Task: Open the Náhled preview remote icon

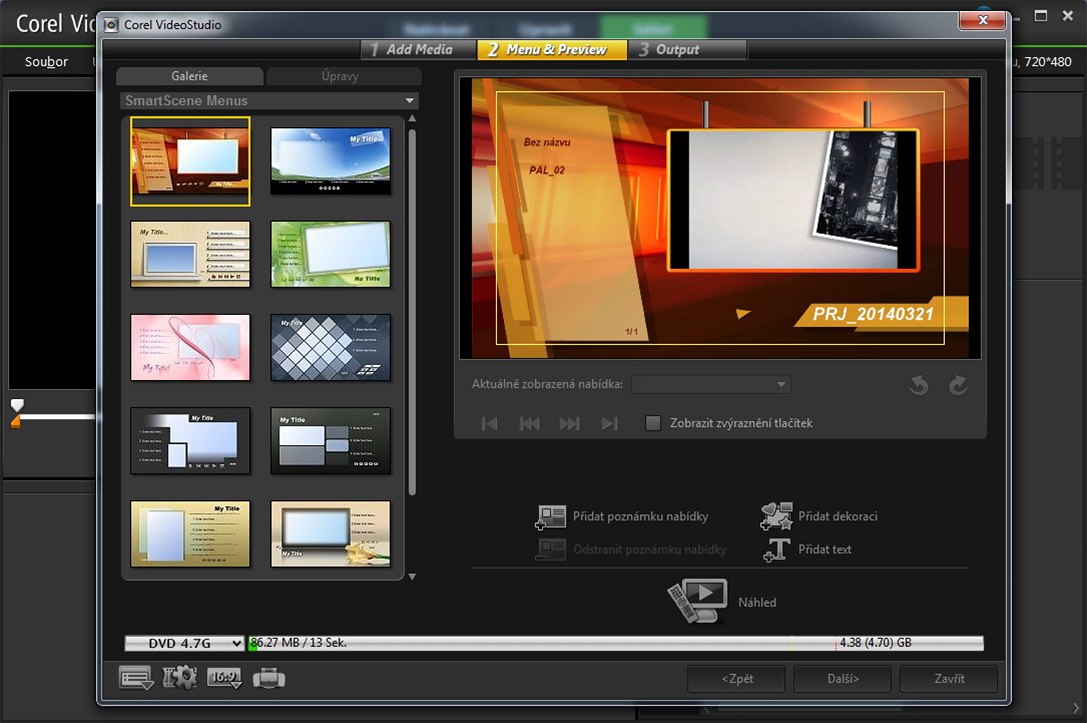Action: [697, 601]
